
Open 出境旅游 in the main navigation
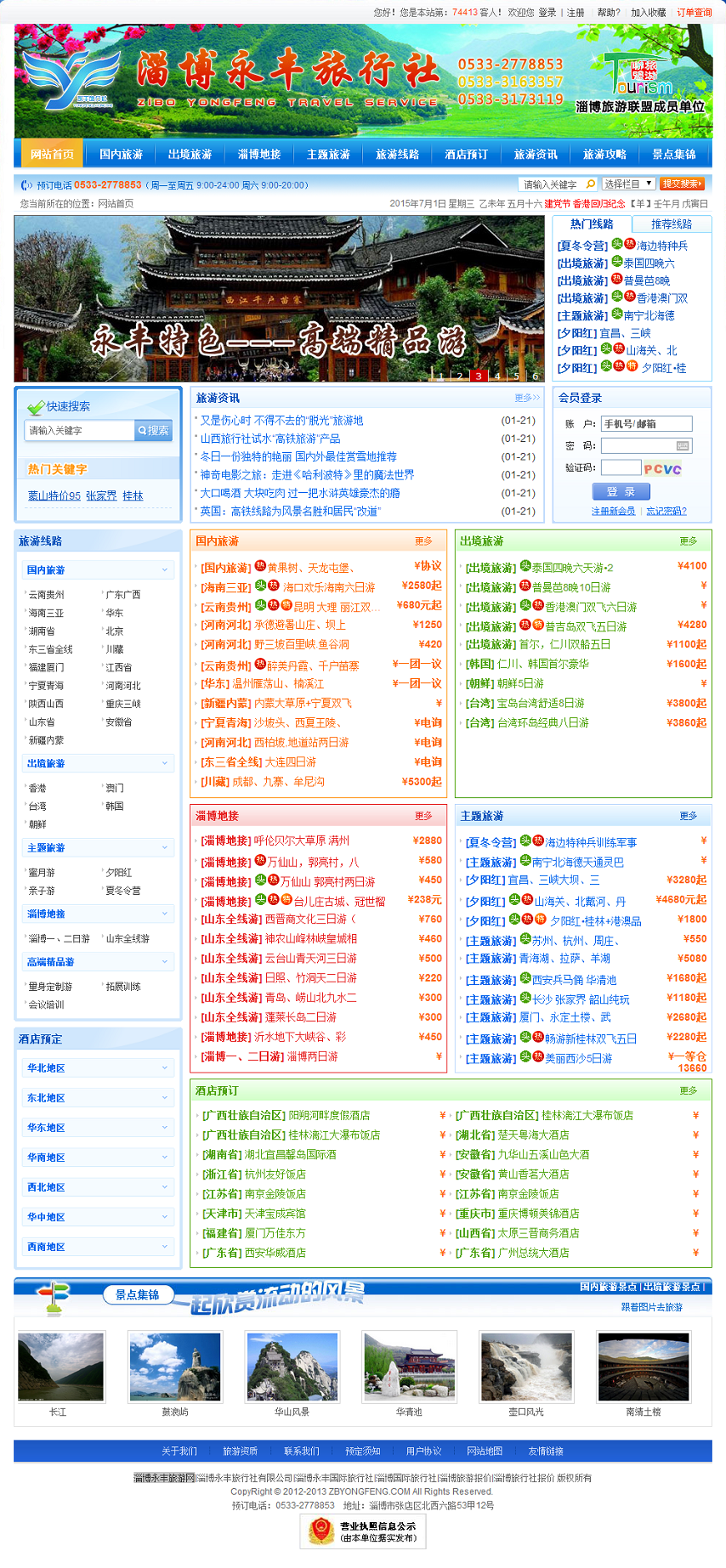[x=190, y=154]
